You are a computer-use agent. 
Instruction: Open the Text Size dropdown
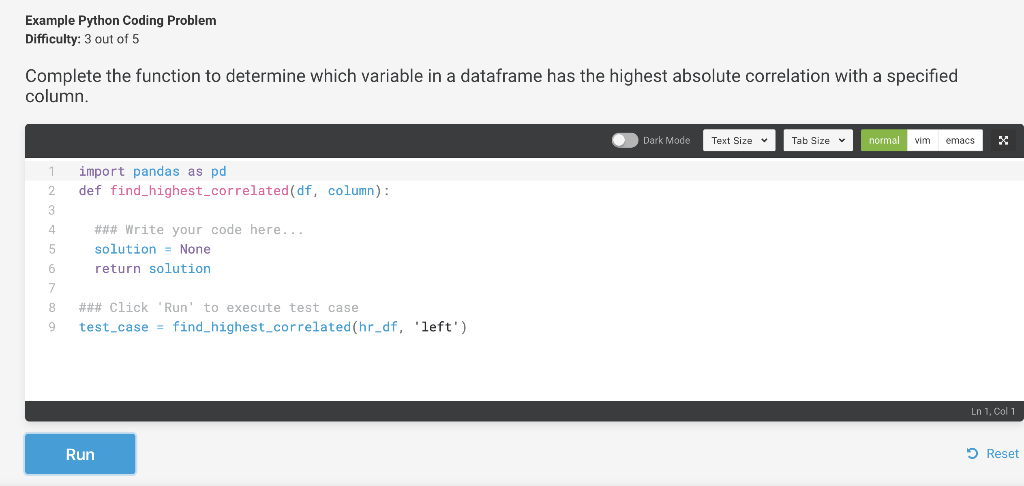click(x=739, y=140)
